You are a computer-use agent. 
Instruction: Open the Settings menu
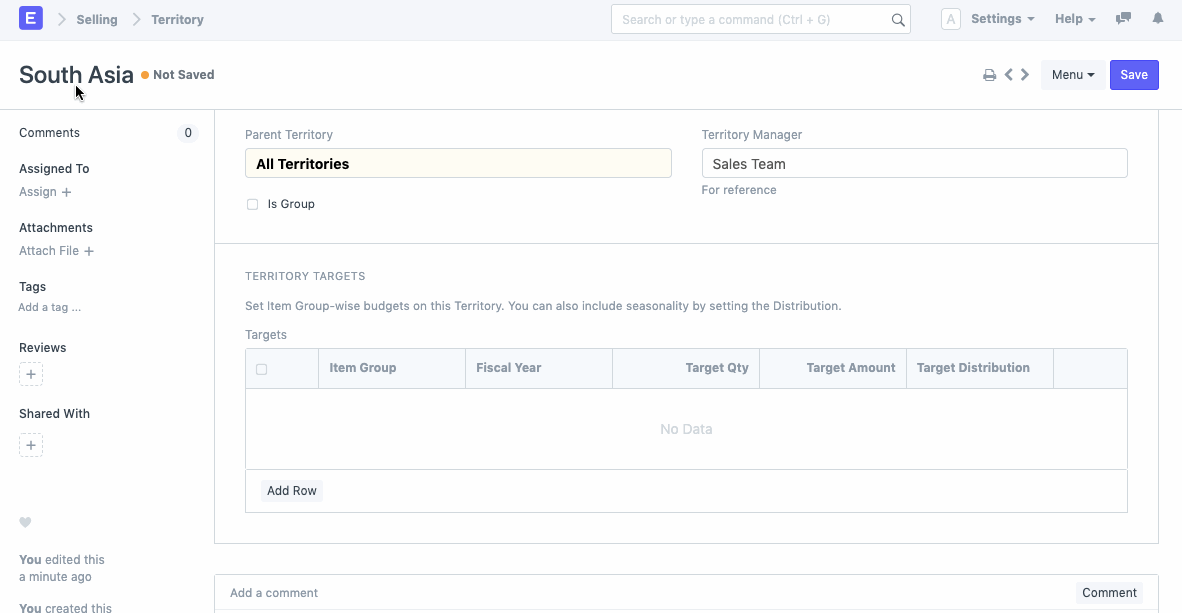coord(1002,18)
